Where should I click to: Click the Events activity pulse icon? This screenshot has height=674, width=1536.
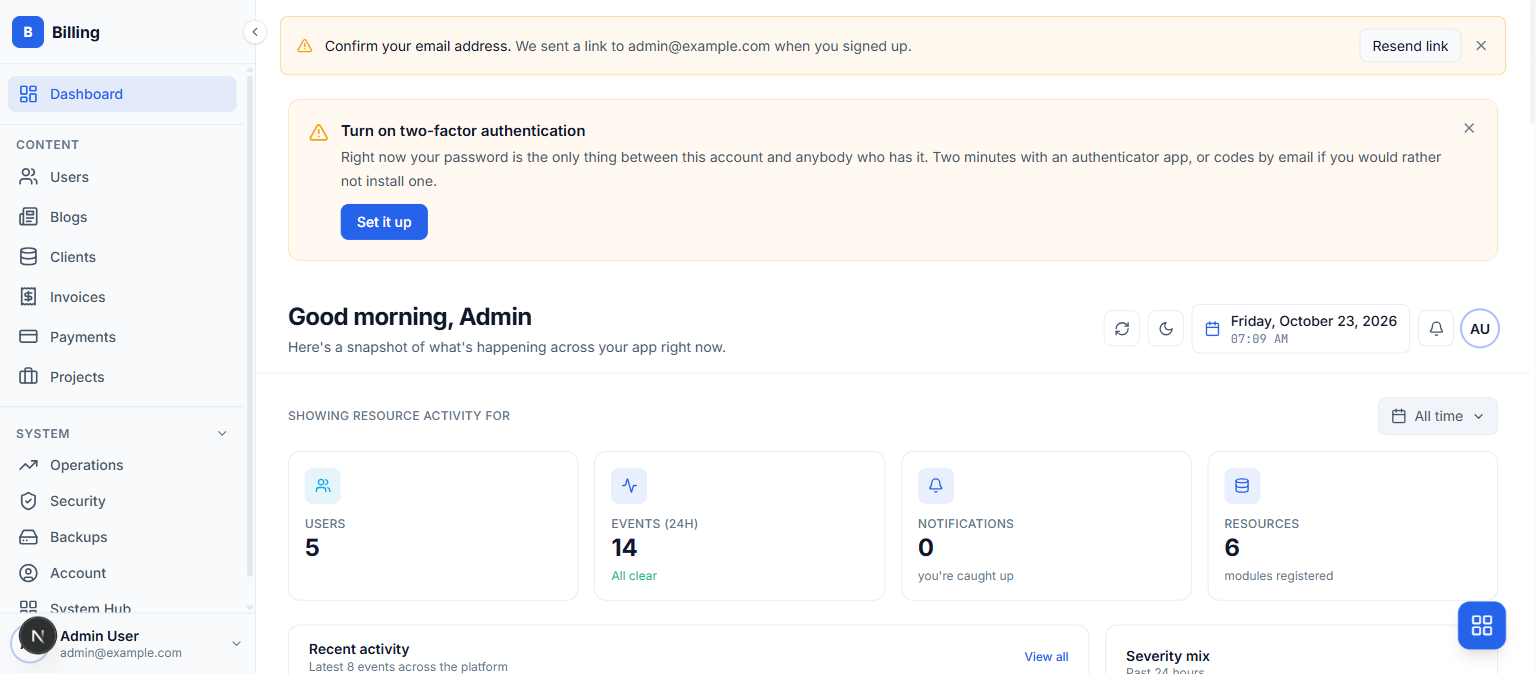[629, 486]
